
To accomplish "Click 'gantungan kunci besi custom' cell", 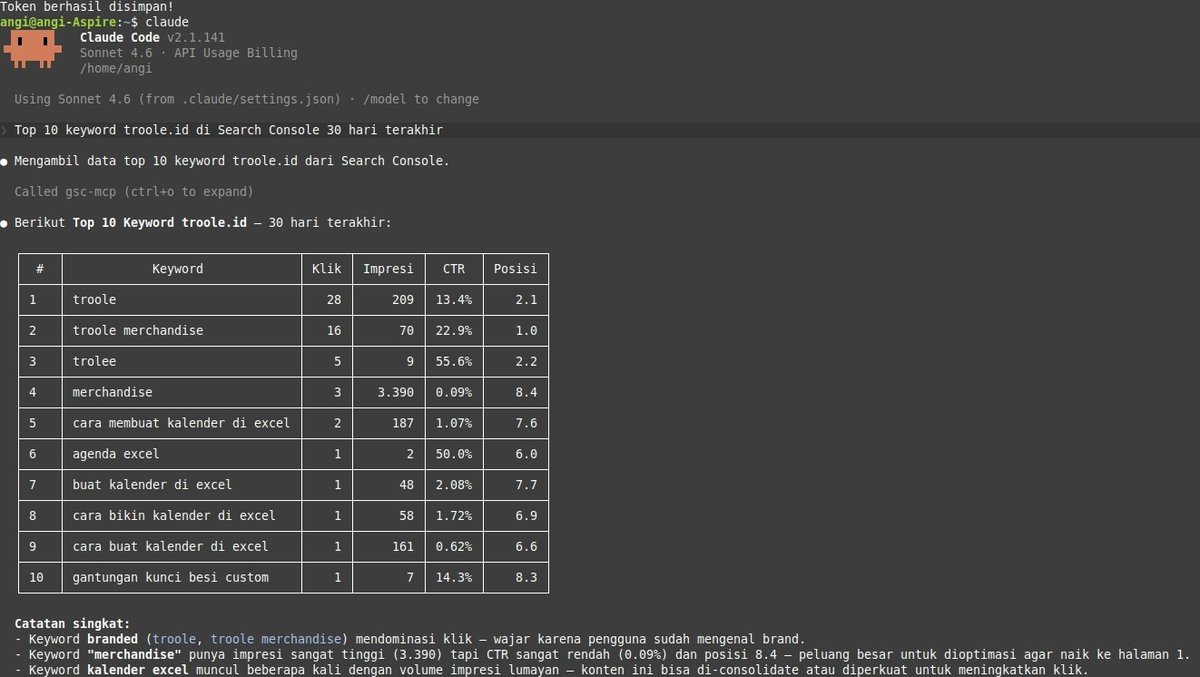I will pos(170,578).
